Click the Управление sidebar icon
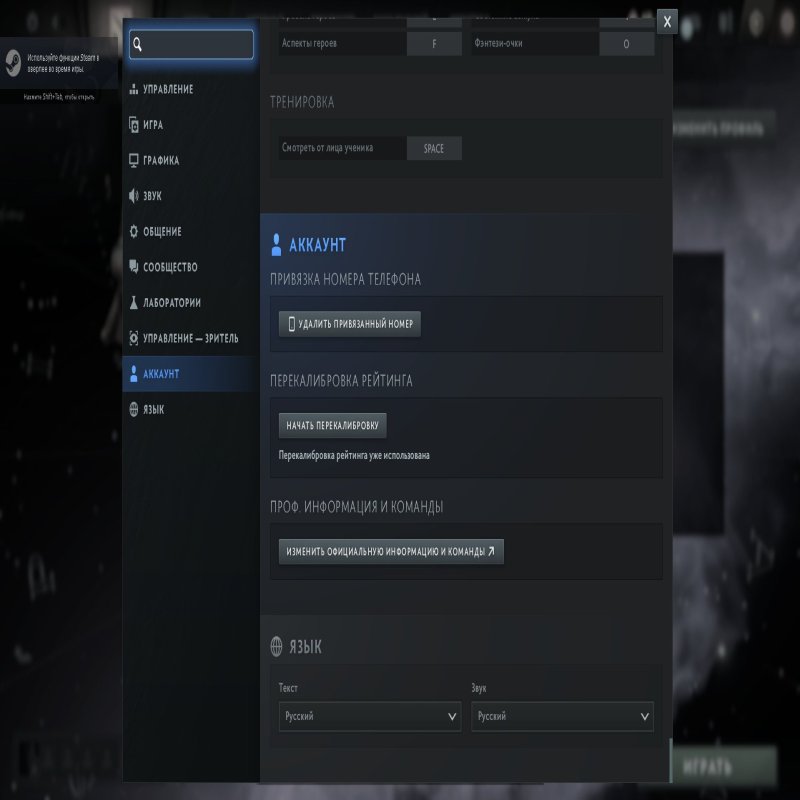 134,90
